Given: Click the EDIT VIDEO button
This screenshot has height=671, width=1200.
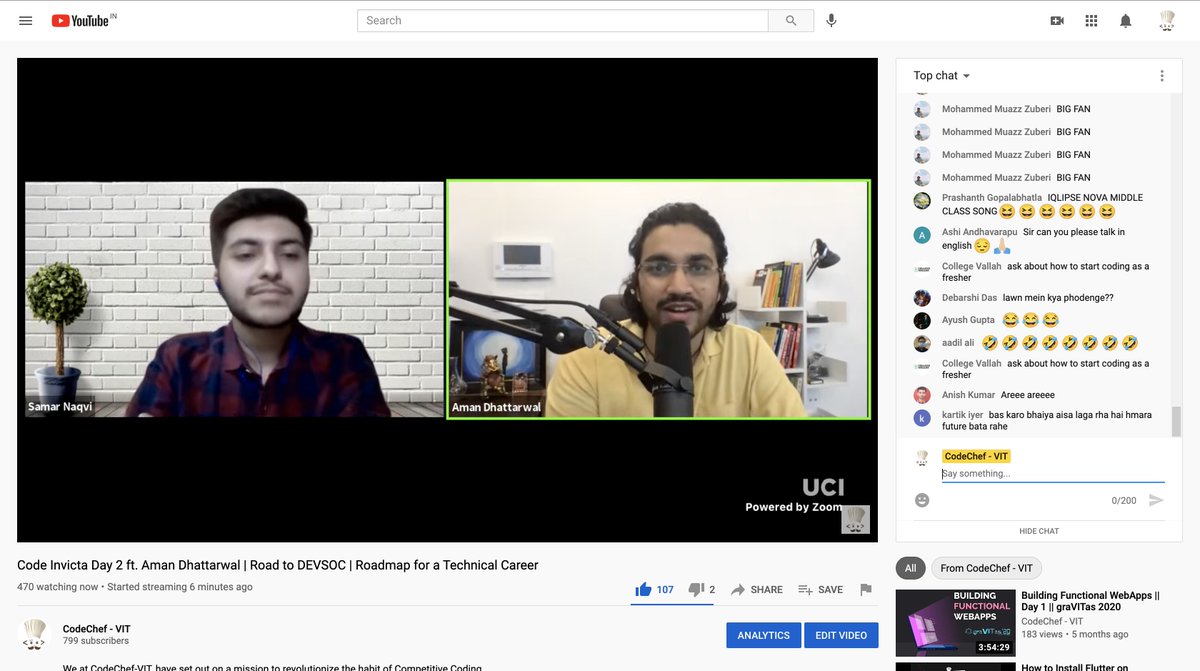Looking at the screenshot, I should click(x=840, y=635).
